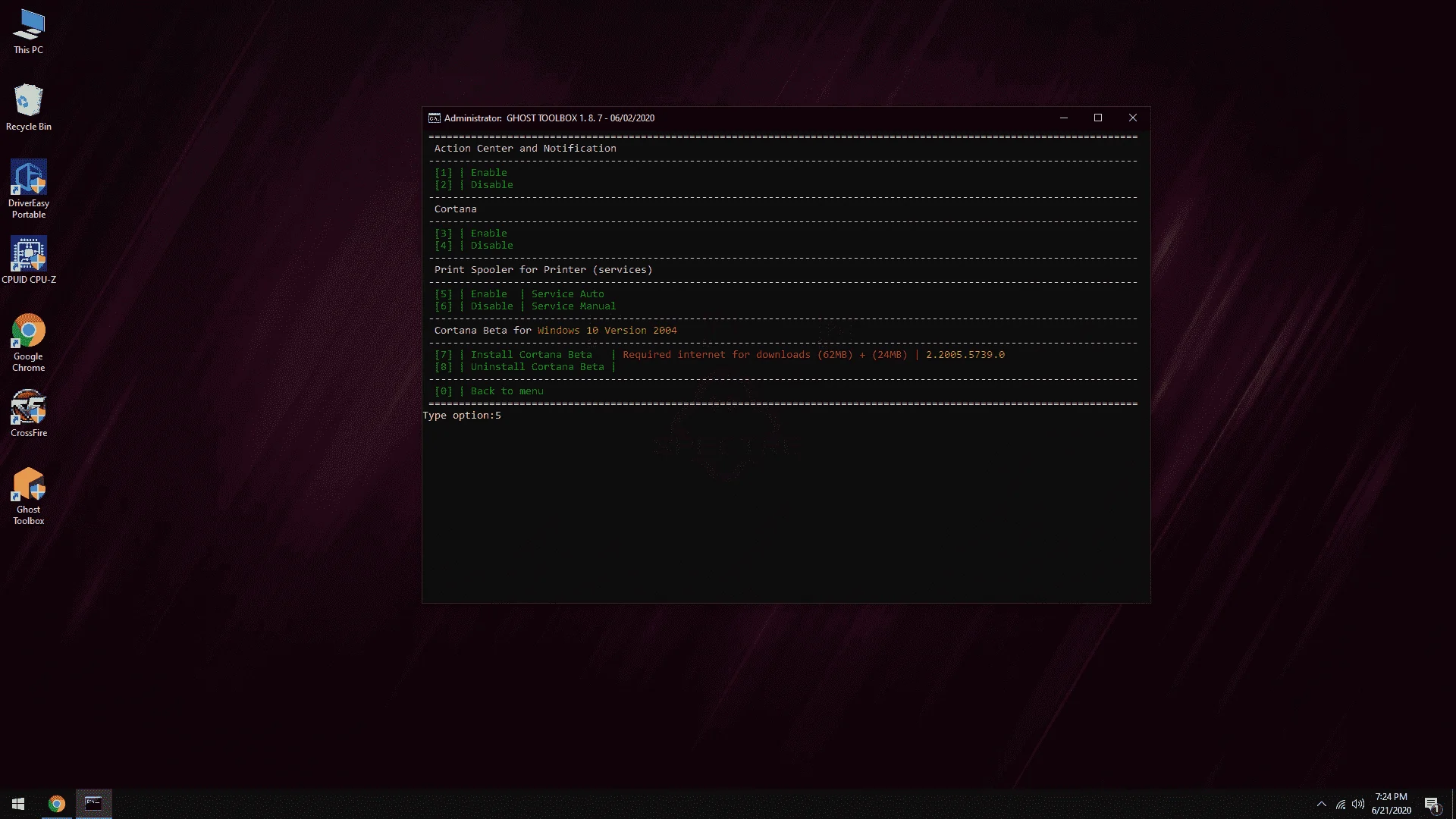1456x819 pixels.
Task: Open Ghost Toolbox desktop shortcut
Action: pos(29,496)
